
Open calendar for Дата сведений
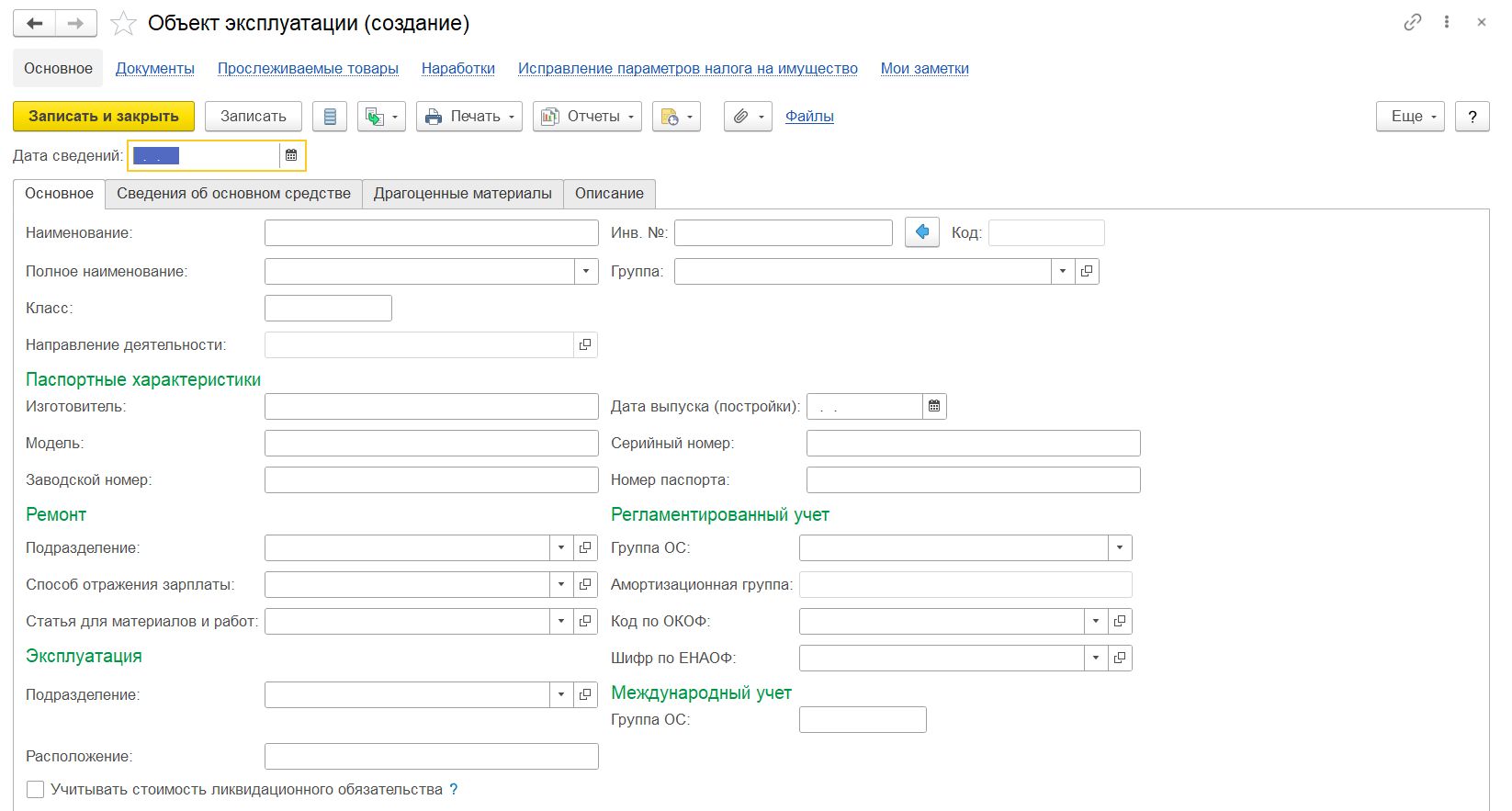[x=291, y=156]
